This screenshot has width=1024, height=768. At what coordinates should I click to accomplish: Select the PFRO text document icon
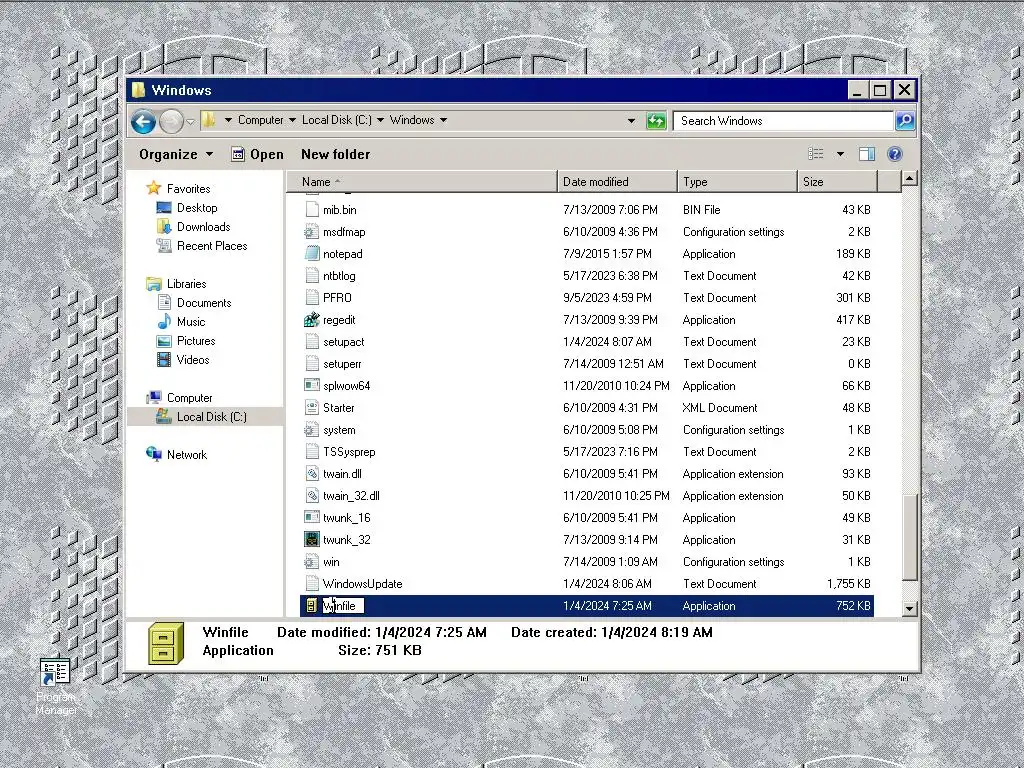[312, 298]
